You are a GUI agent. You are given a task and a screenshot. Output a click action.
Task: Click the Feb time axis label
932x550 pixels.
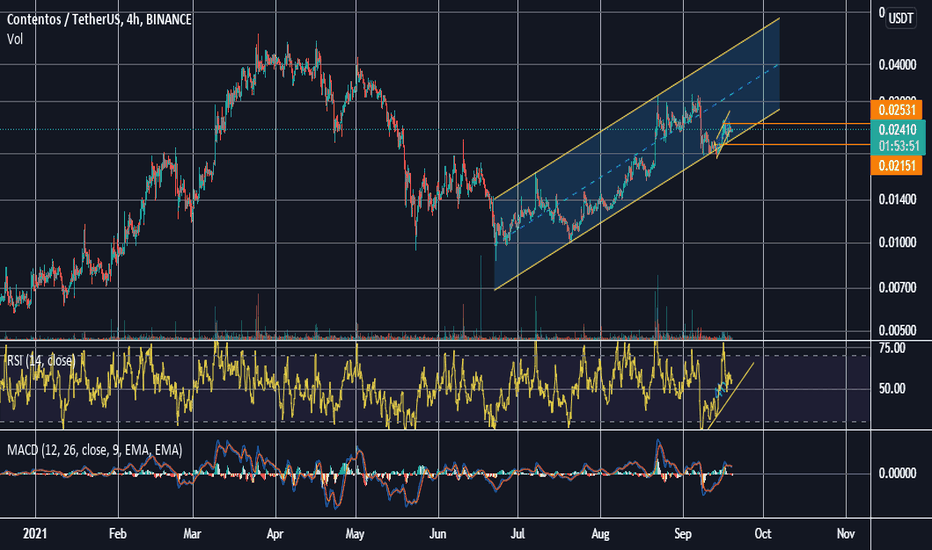pos(118,533)
